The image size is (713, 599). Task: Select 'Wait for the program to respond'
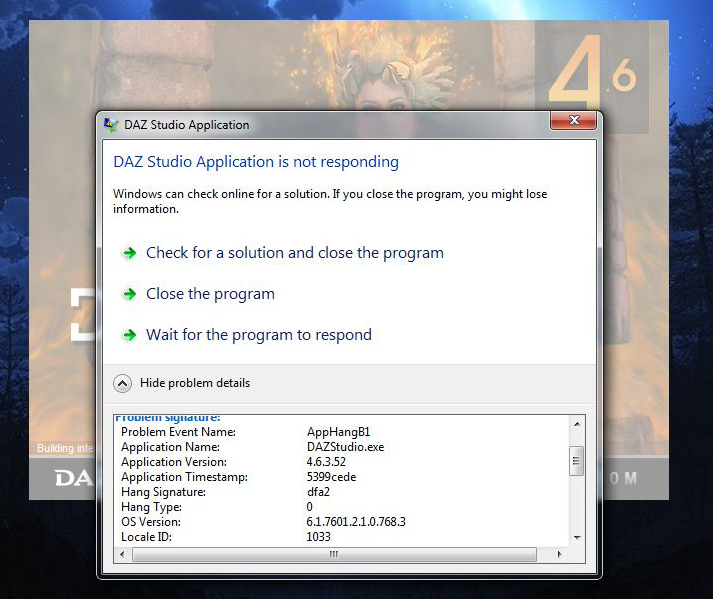coord(259,335)
